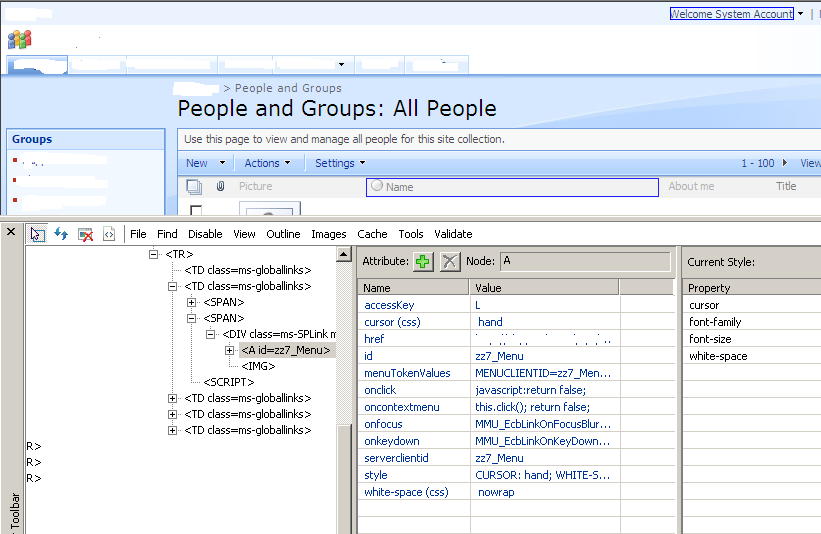Collapse the DIV class=ms-SPLink node
The height and width of the screenshot is (534, 821).
[x=210, y=334]
